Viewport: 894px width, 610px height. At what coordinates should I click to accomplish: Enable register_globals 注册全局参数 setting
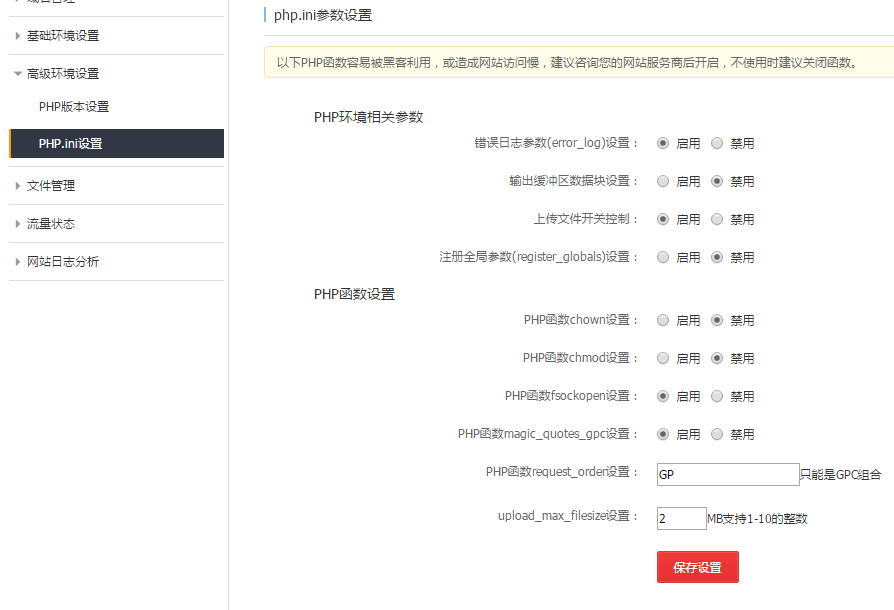[663, 258]
